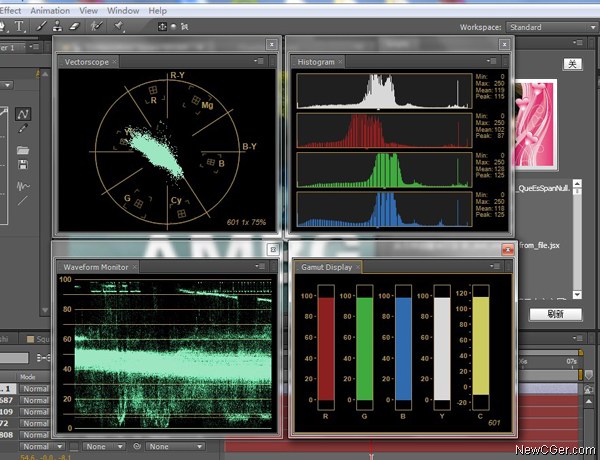Open blend mode Normal for row 808

click(35, 435)
